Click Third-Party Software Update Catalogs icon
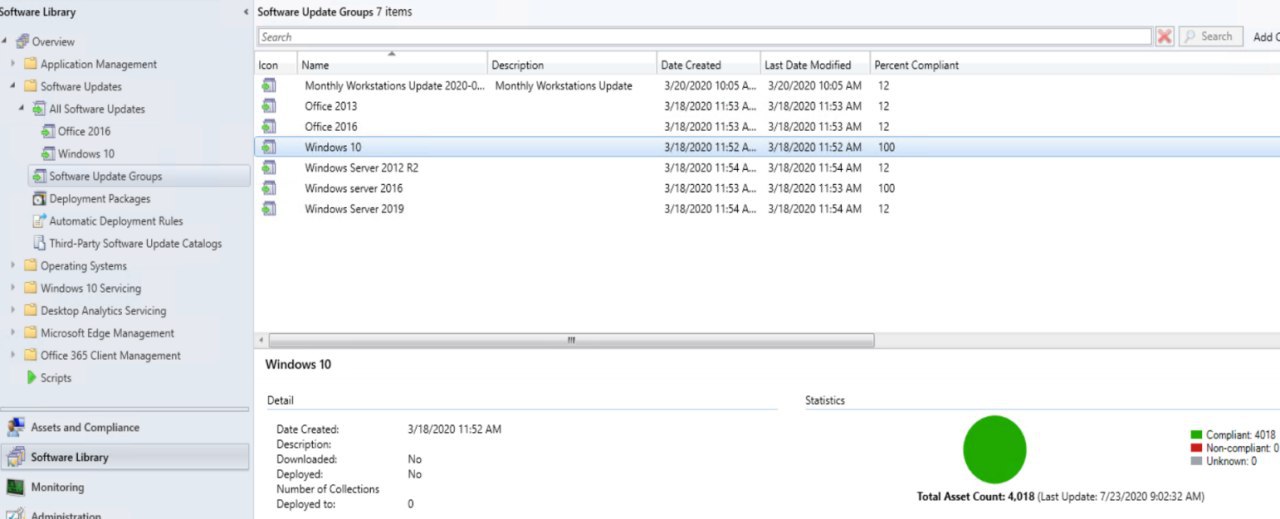The height and width of the screenshot is (519, 1280). (39, 243)
